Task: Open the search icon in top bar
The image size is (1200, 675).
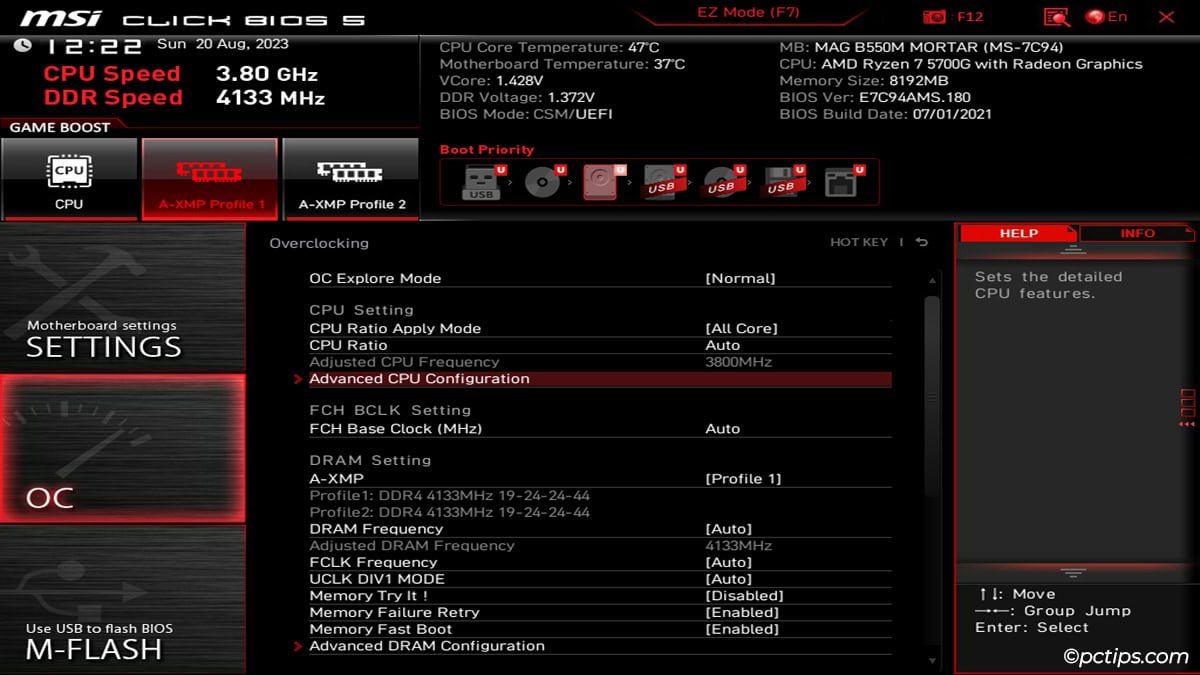Action: tap(1056, 17)
